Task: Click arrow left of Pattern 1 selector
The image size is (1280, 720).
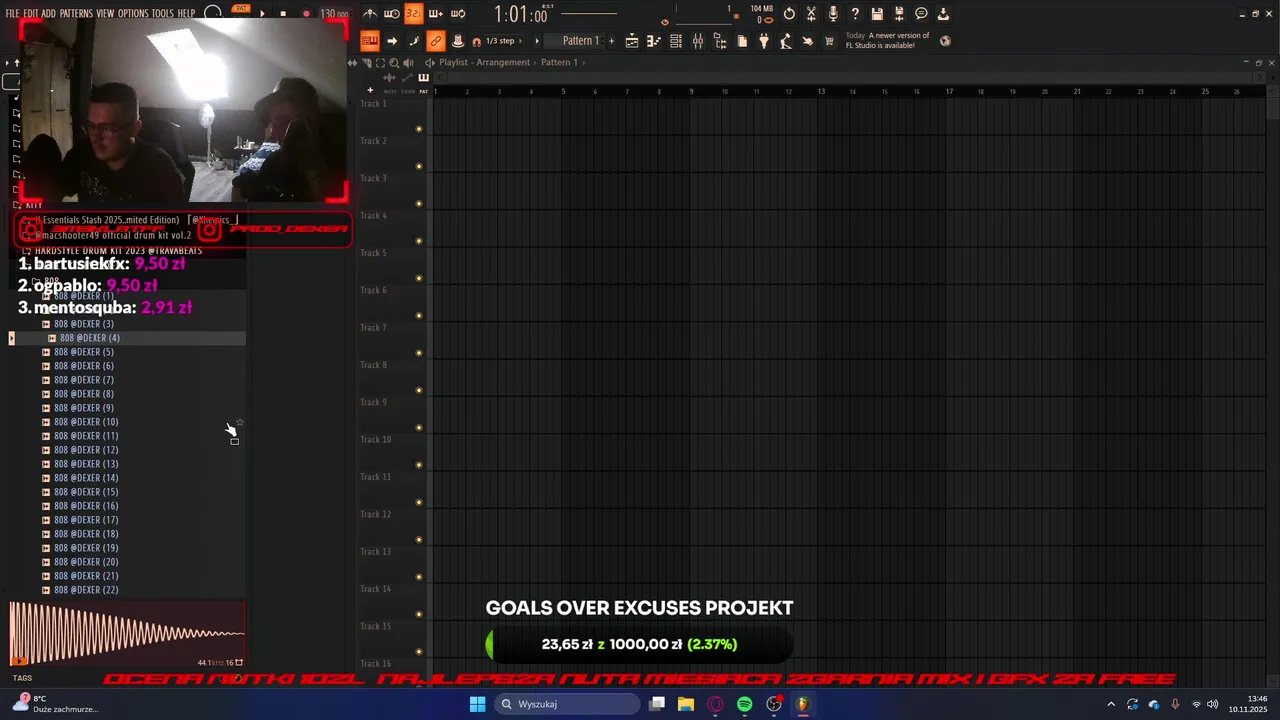Action: click(x=537, y=41)
